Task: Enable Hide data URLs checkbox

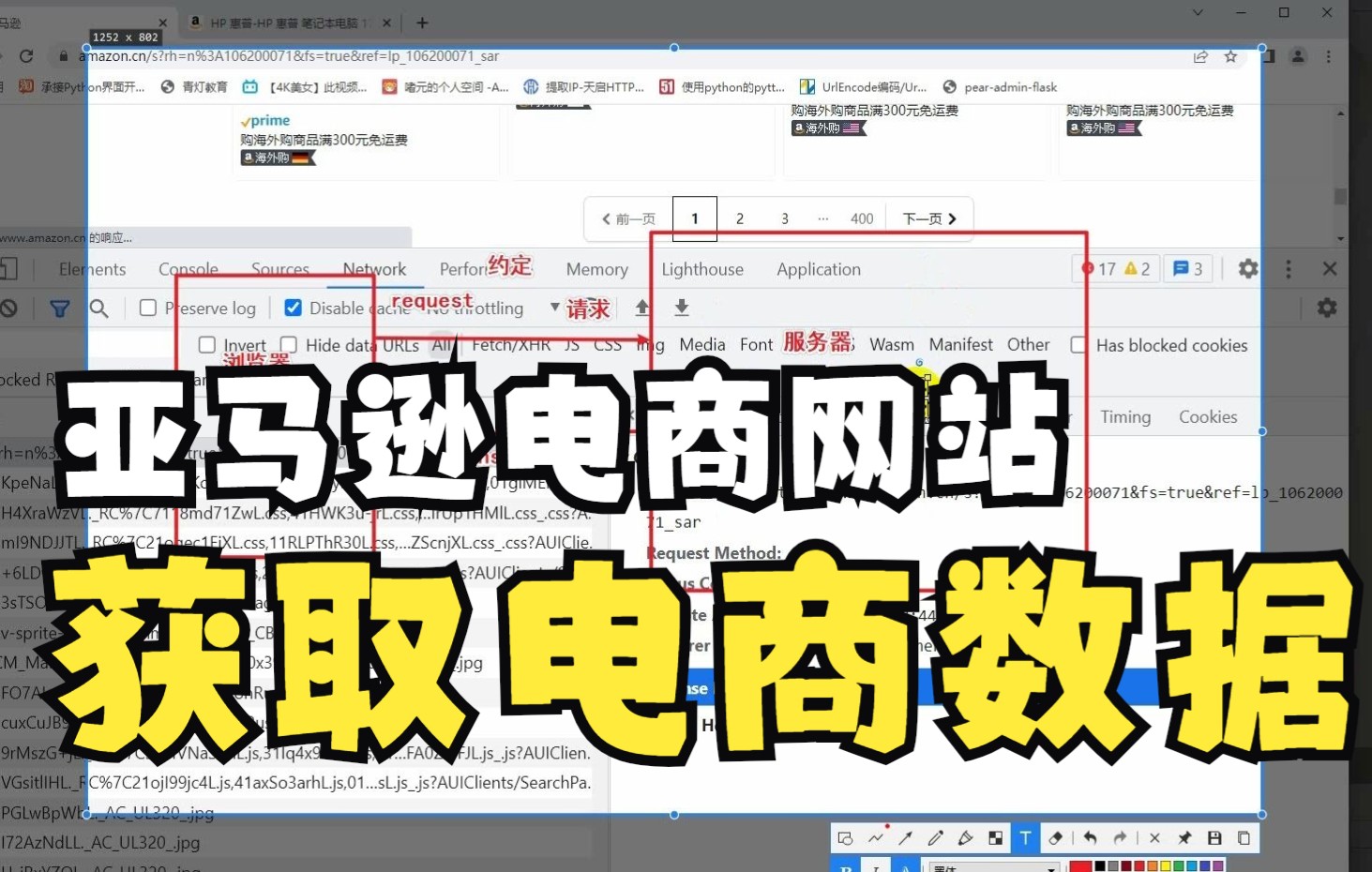Action: 289,345
